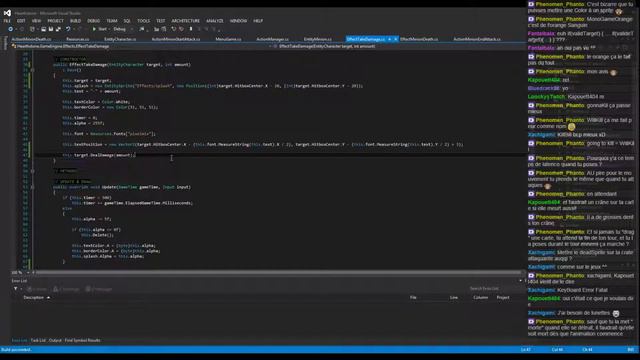
Task: Switch to Resources.cs tab
Action: pyautogui.click(x=78, y=39)
